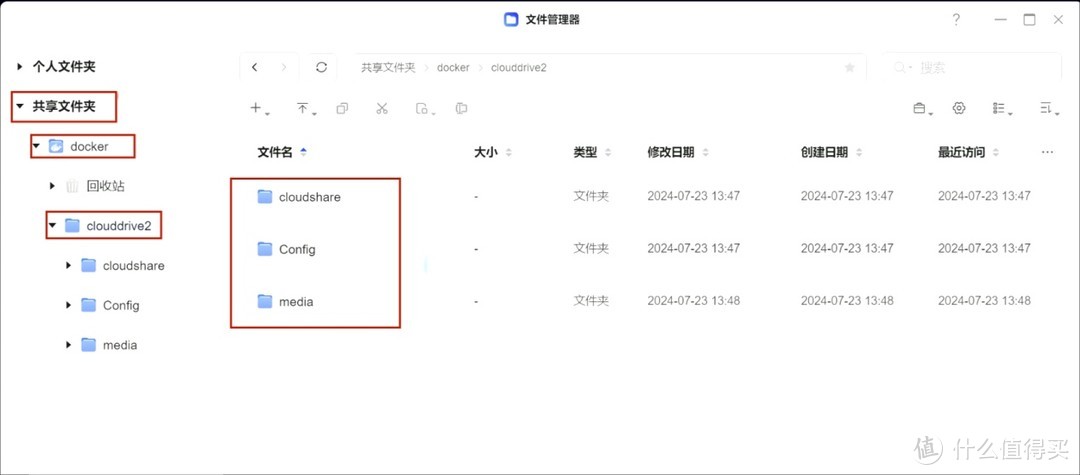Open the share/lock folder toolbar icon

pyautogui.click(x=424, y=109)
